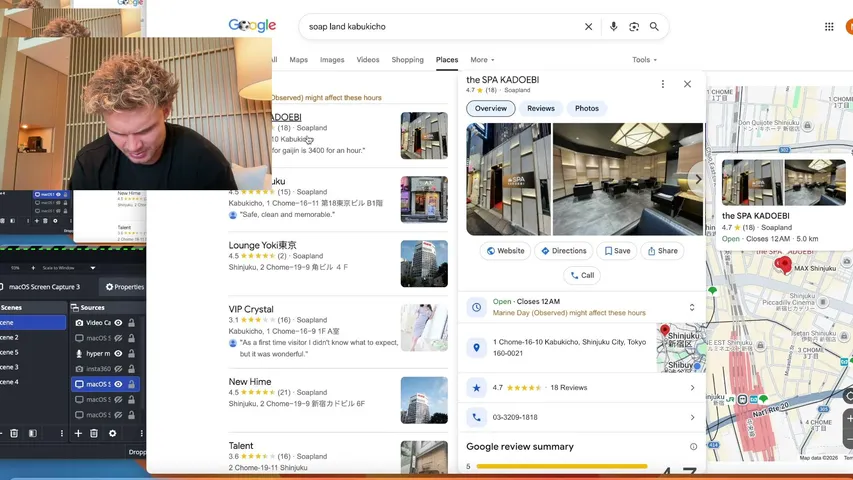853x480 pixels.
Task: Open the info icon beside review summary
Action: 693,447
